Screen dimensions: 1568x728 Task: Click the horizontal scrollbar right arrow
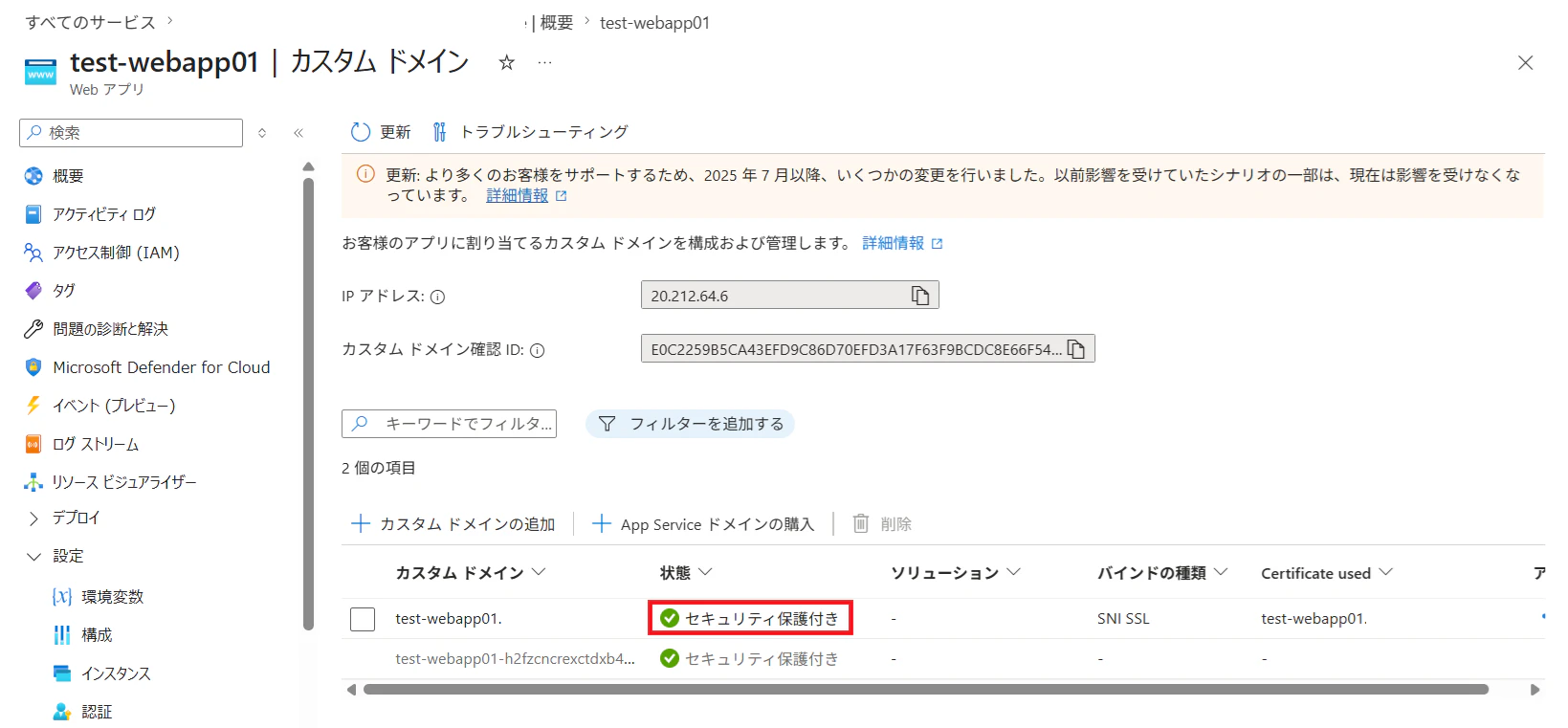pos(1535,690)
